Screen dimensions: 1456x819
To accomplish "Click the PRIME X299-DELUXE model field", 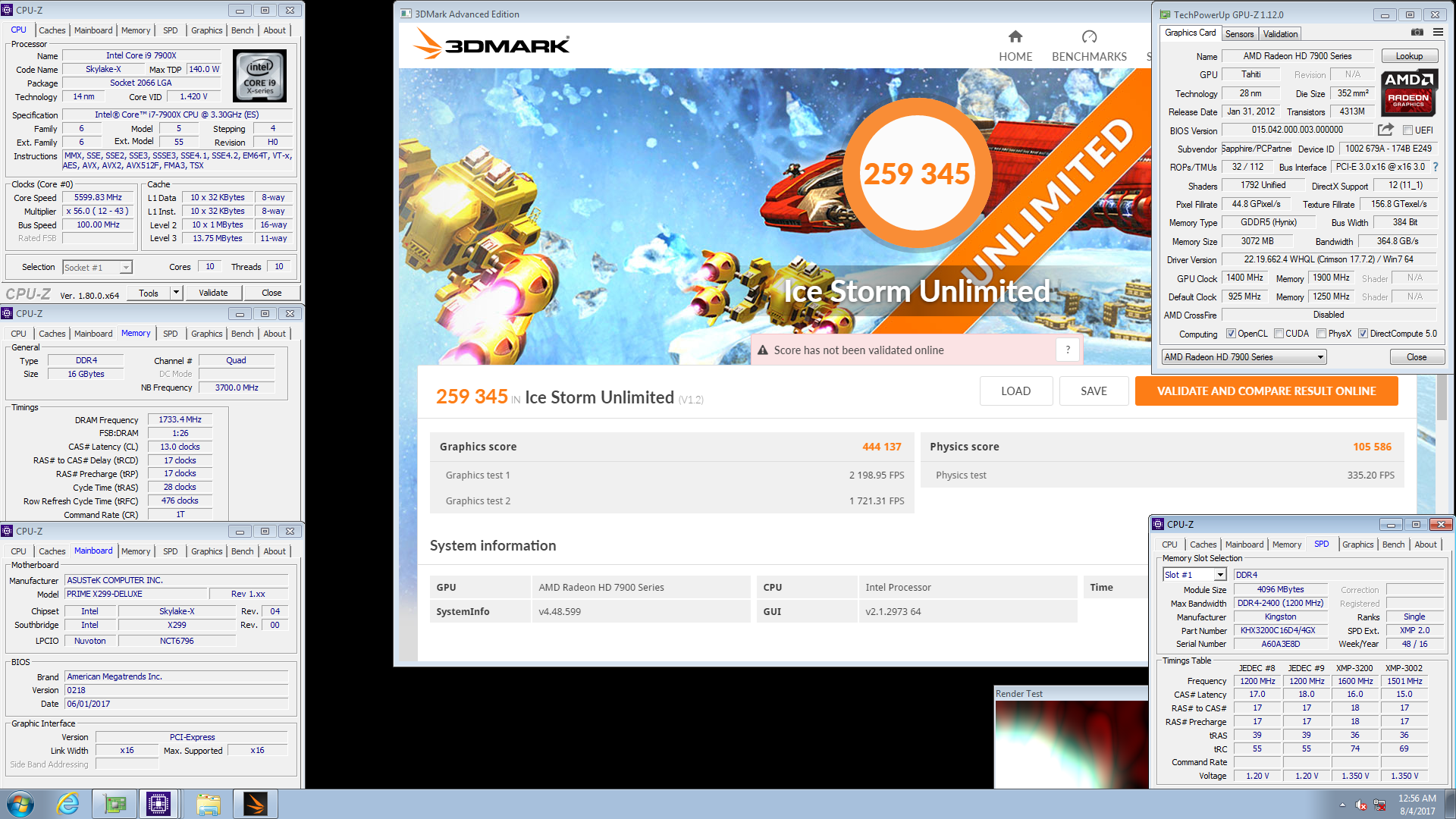I will click(x=135, y=594).
